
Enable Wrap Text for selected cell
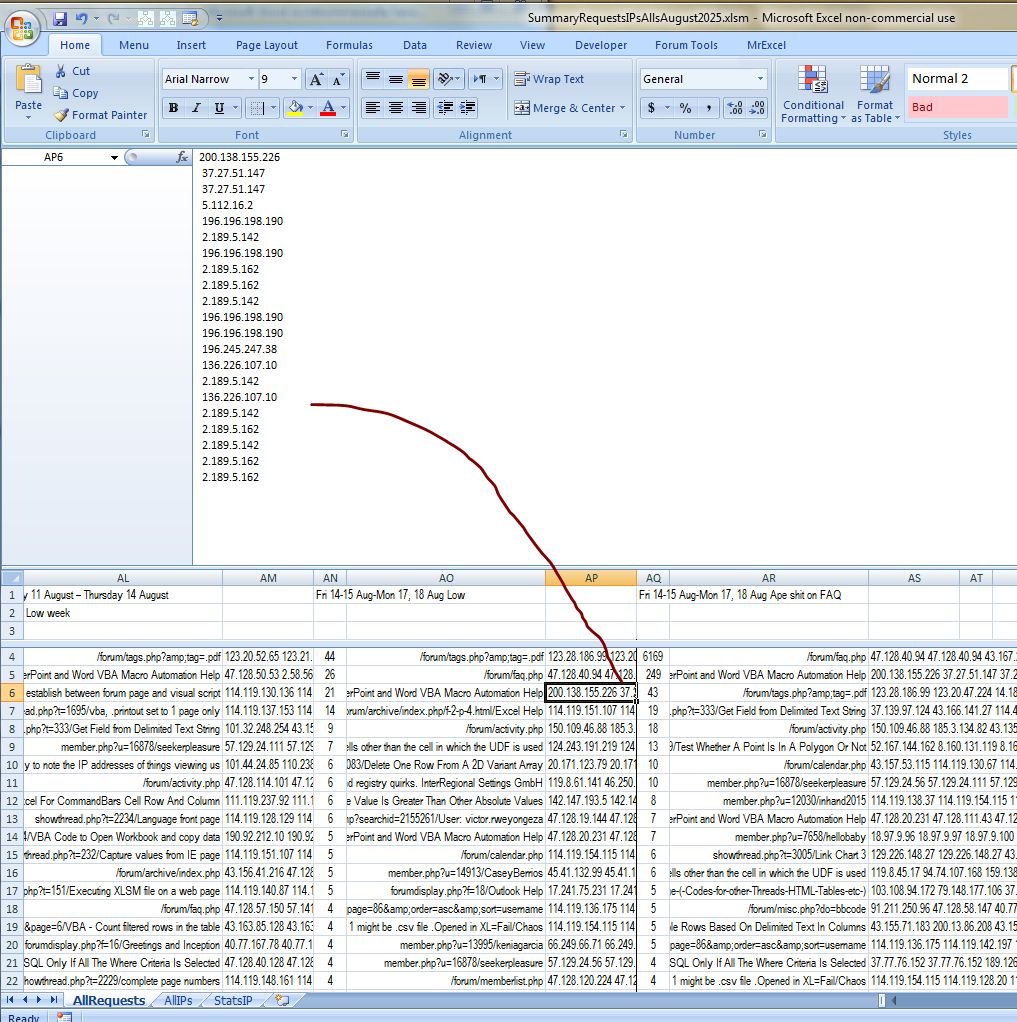(549, 79)
